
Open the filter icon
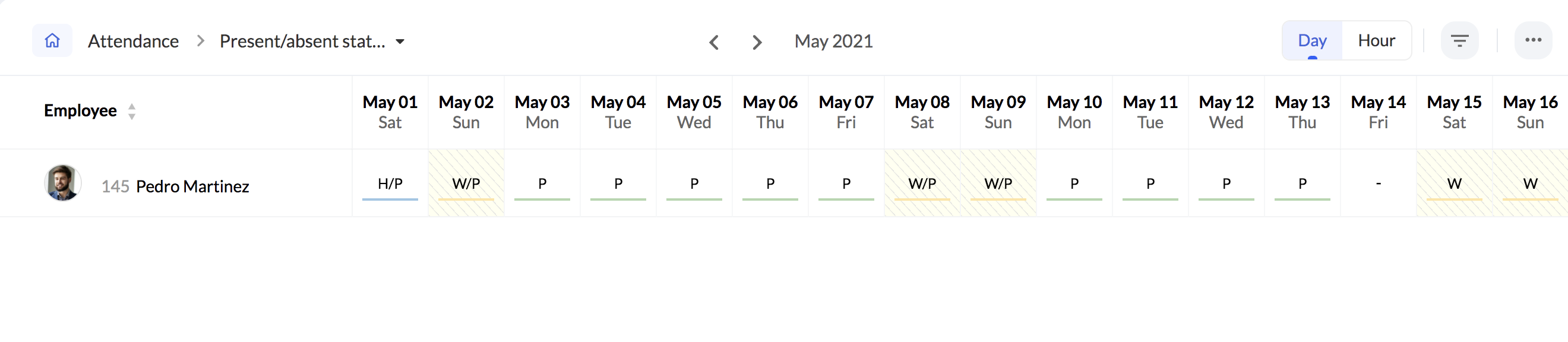pos(1459,41)
